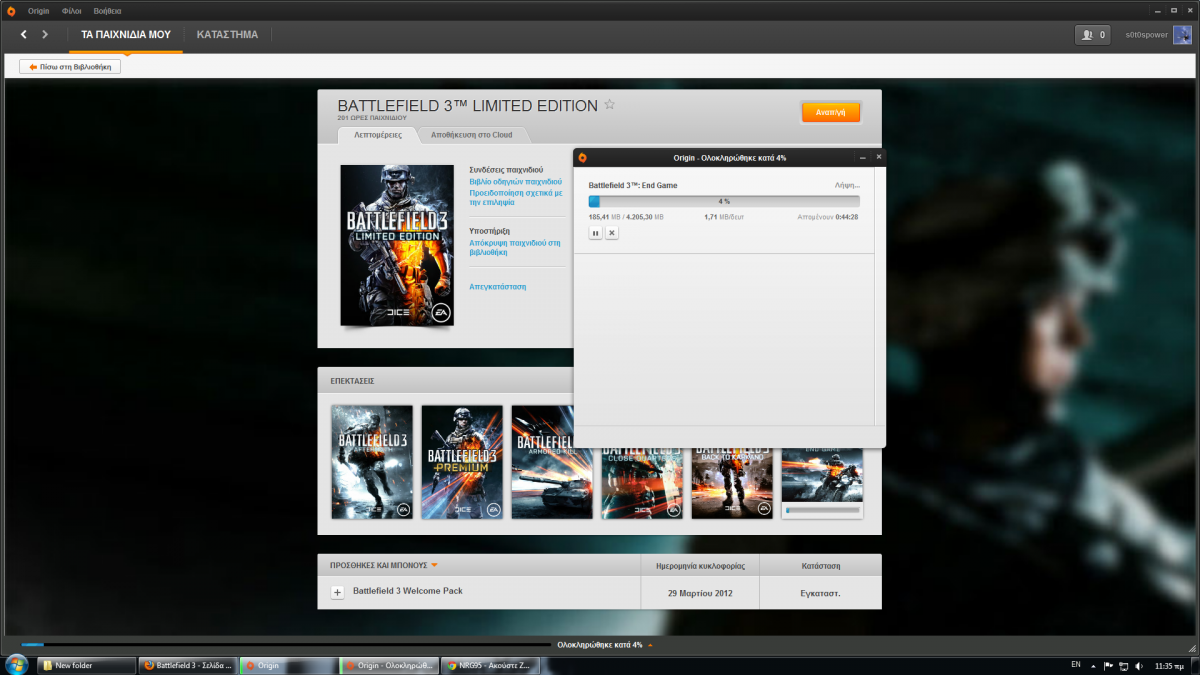Screen dimensions: 1200x675
Task: Open the Battlefield 3 Limited Edition box art
Action: point(397,245)
